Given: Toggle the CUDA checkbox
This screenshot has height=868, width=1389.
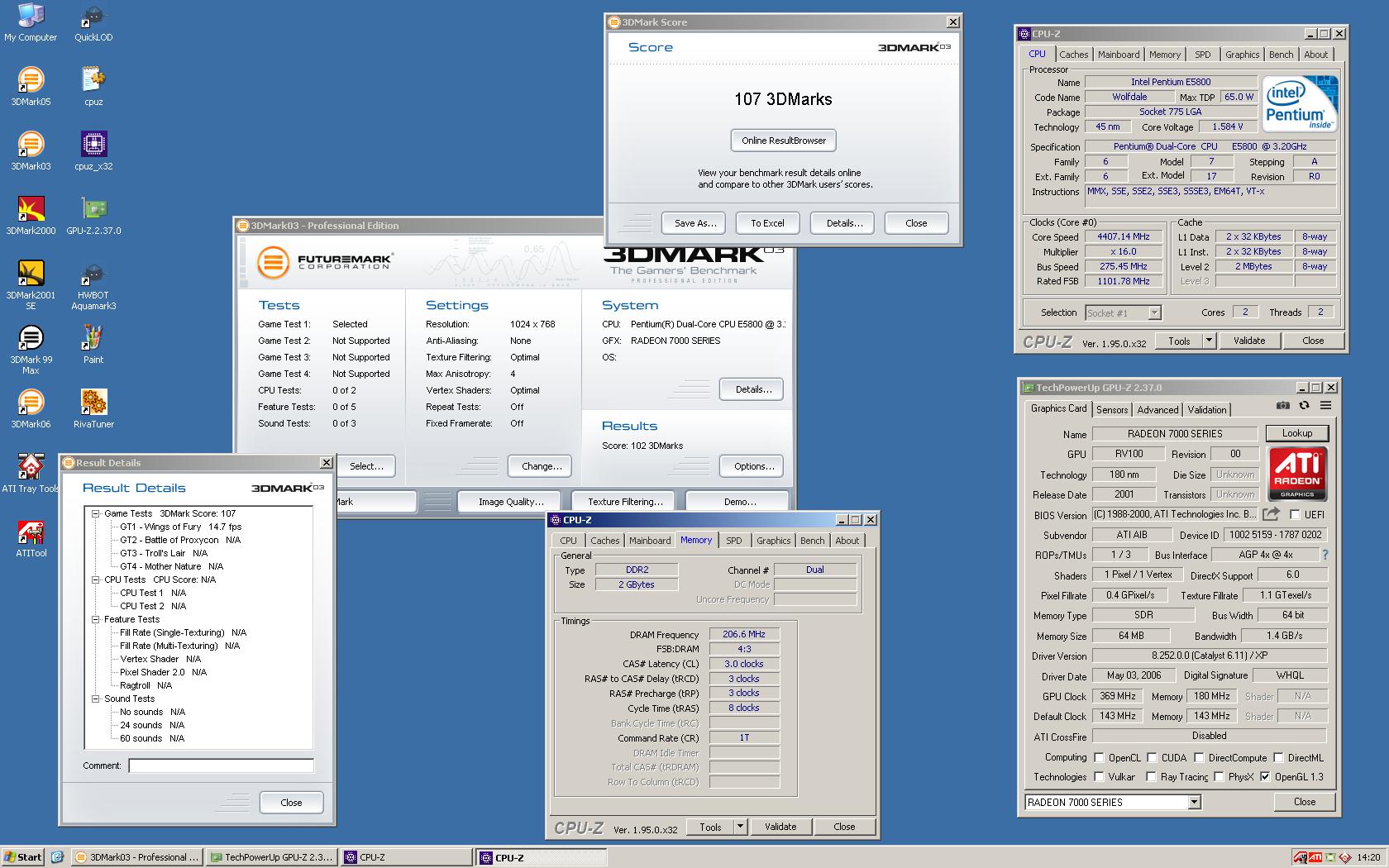Looking at the screenshot, I should pos(1152,757).
